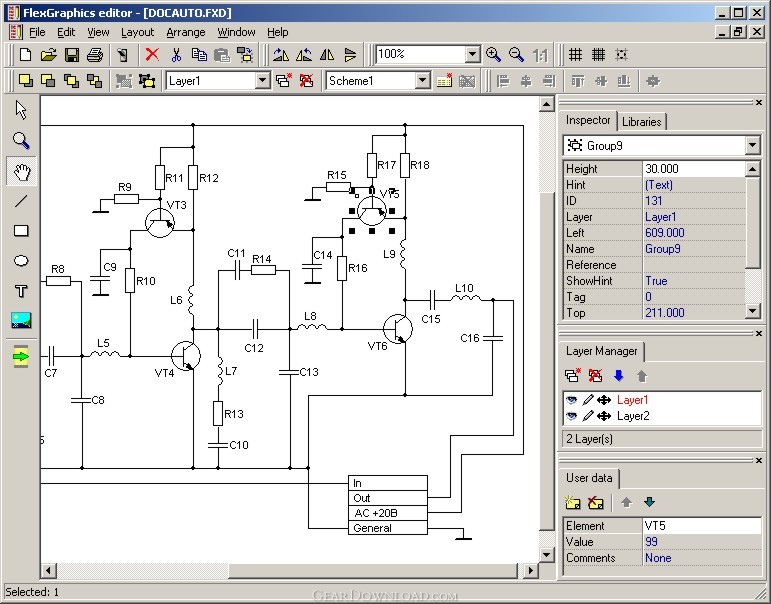Click the red Delete icon in toolbar

click(152, 54)
